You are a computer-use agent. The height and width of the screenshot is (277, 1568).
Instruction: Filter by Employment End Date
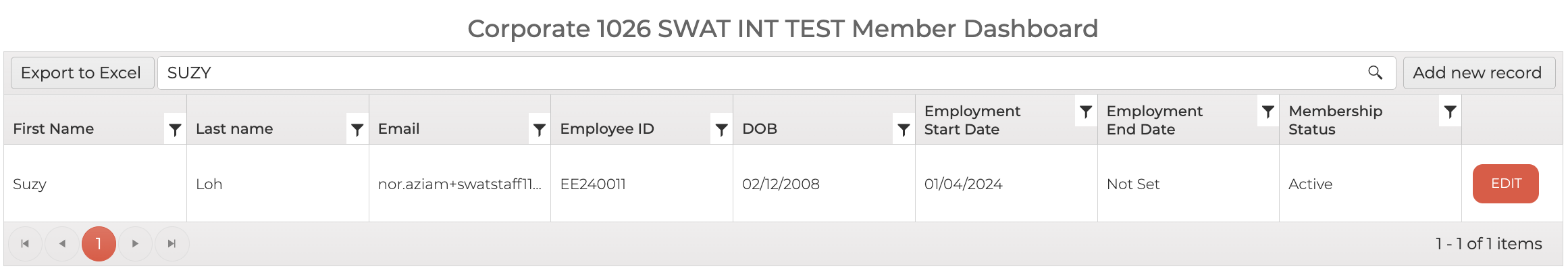[x=1268, y=111]
